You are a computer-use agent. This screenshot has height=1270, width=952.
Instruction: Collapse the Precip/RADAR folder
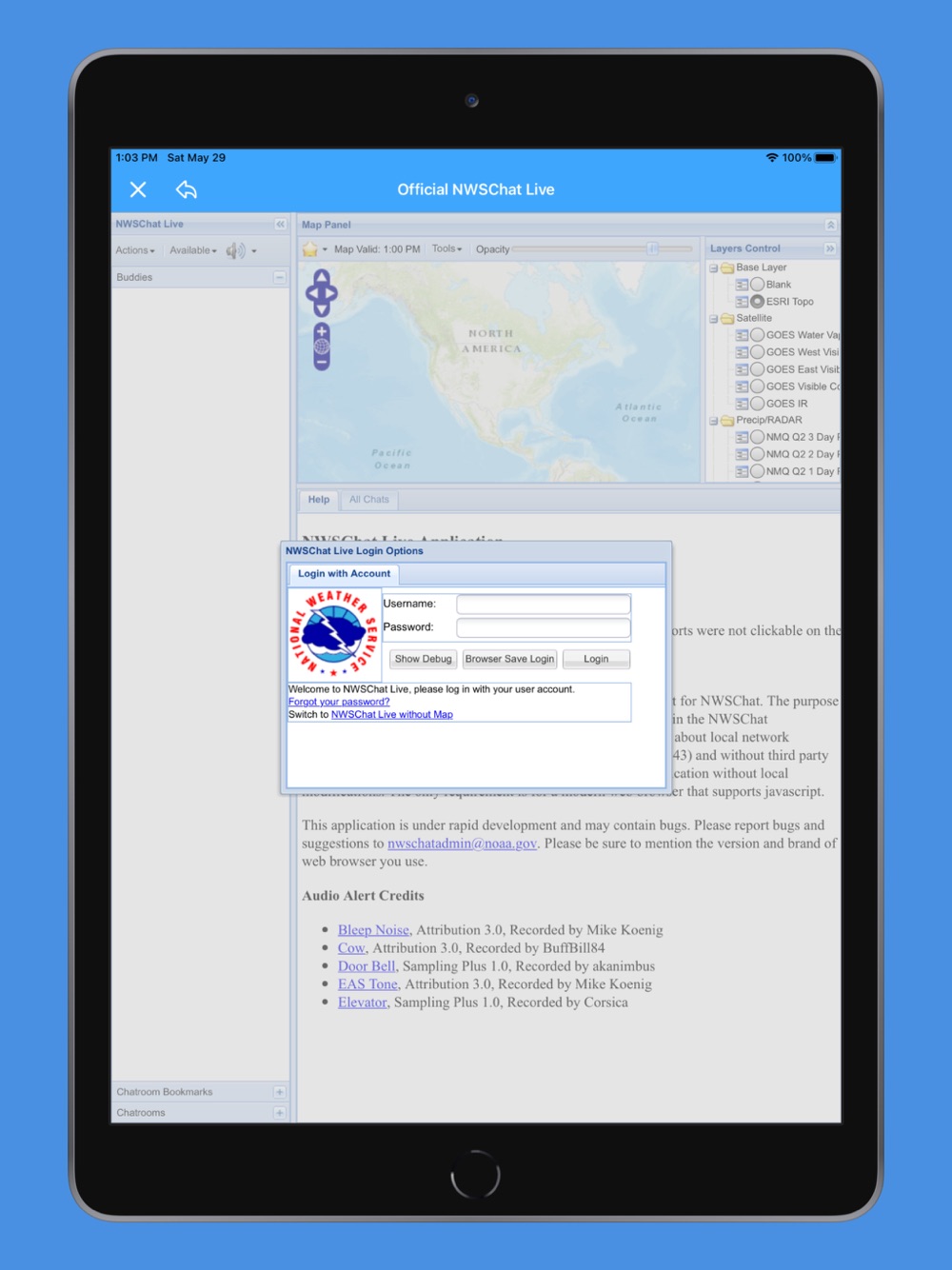[x=713, y=421]
